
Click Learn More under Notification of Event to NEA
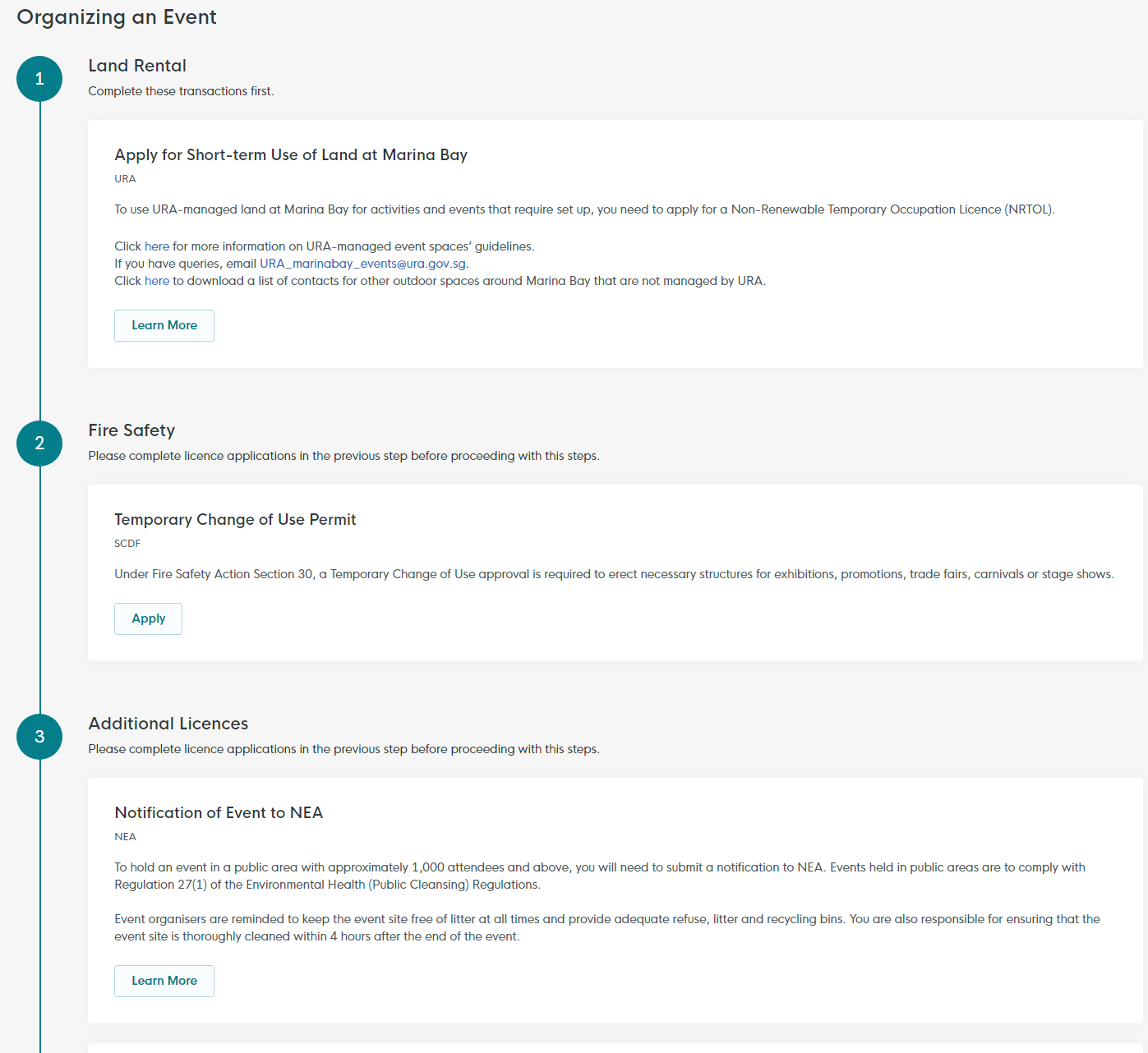coord(164,981)
